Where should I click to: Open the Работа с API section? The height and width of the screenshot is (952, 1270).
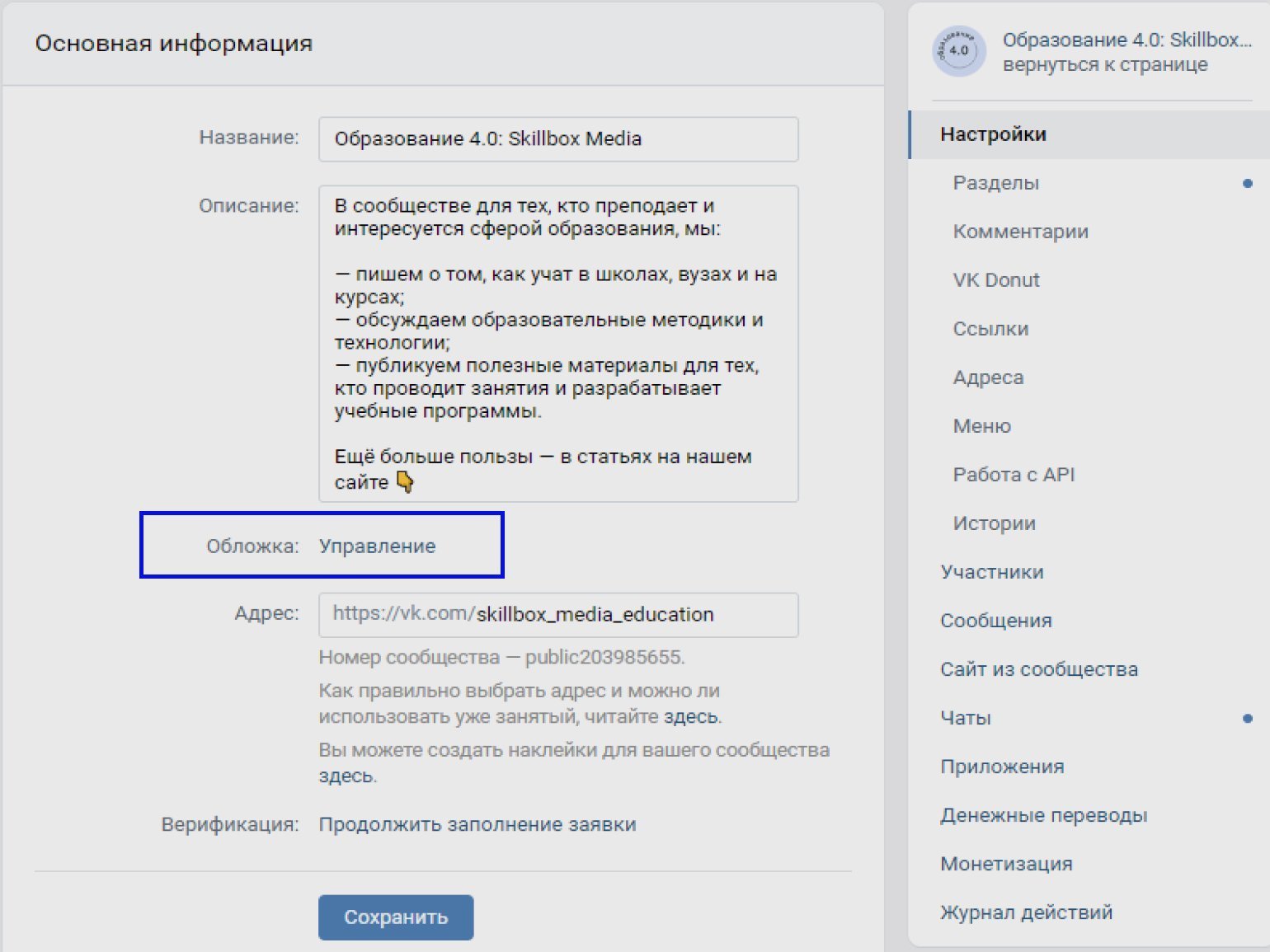point(1014,474)
